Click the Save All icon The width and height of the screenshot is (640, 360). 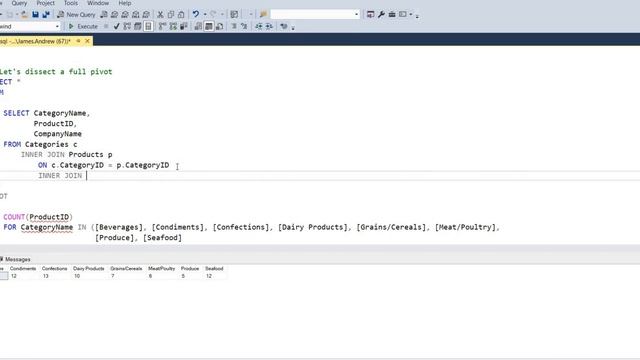pyautogui.click(x=46, y=15)
